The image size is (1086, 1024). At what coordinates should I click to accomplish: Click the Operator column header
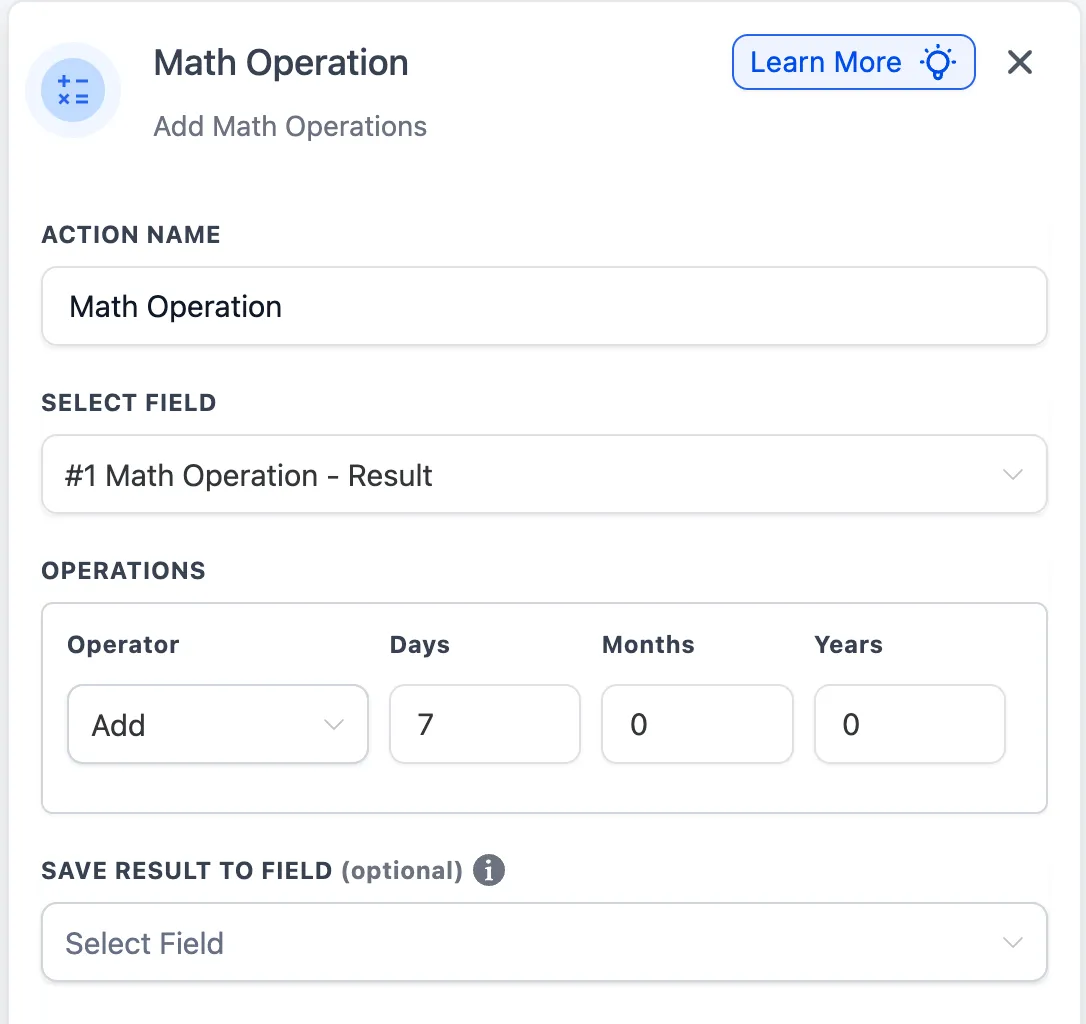coord(123,644)
